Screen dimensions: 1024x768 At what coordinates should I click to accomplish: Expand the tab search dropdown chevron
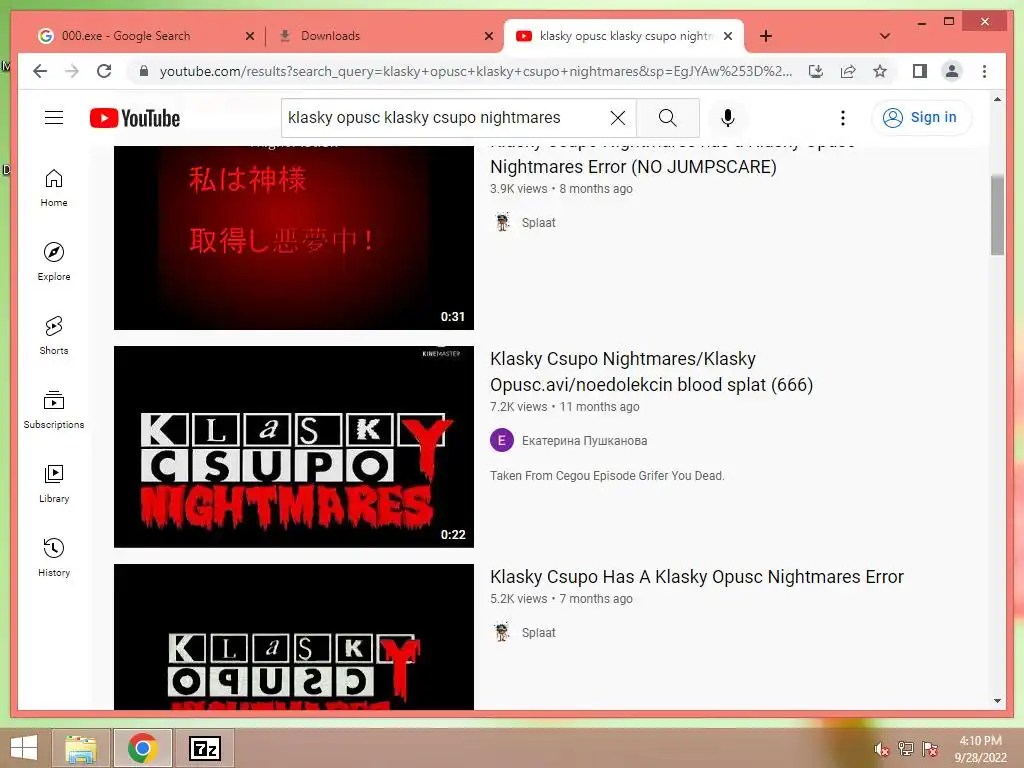tap(885, 36)
